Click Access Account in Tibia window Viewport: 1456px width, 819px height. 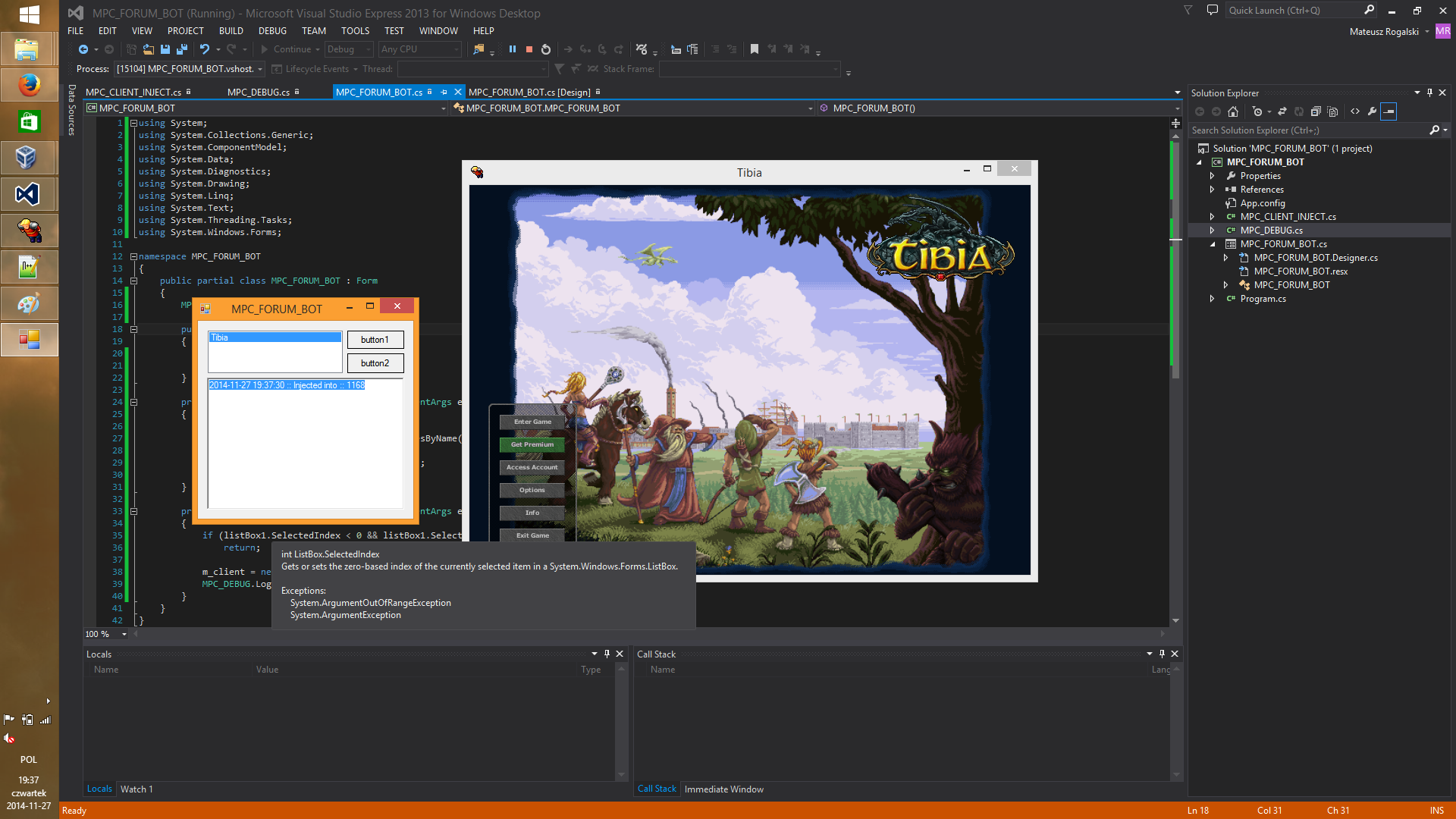532,467
